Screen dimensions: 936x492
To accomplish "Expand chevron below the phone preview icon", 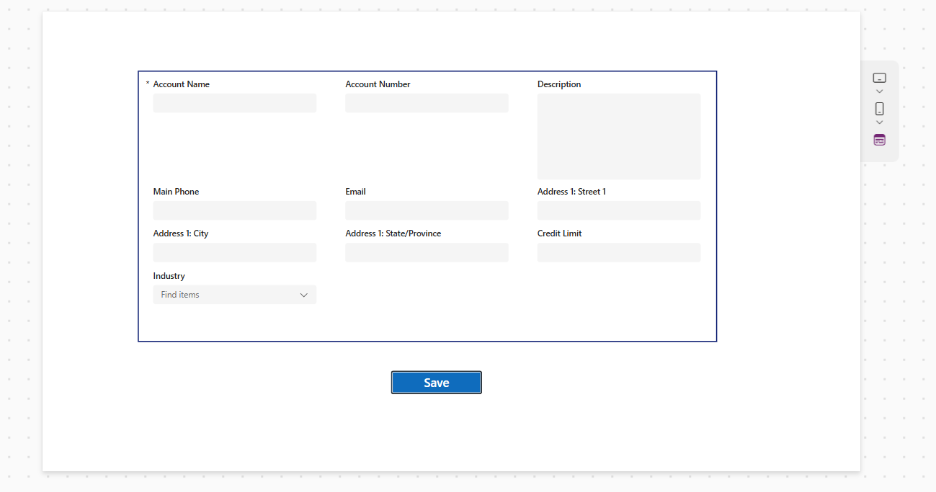I will point(879,123).
